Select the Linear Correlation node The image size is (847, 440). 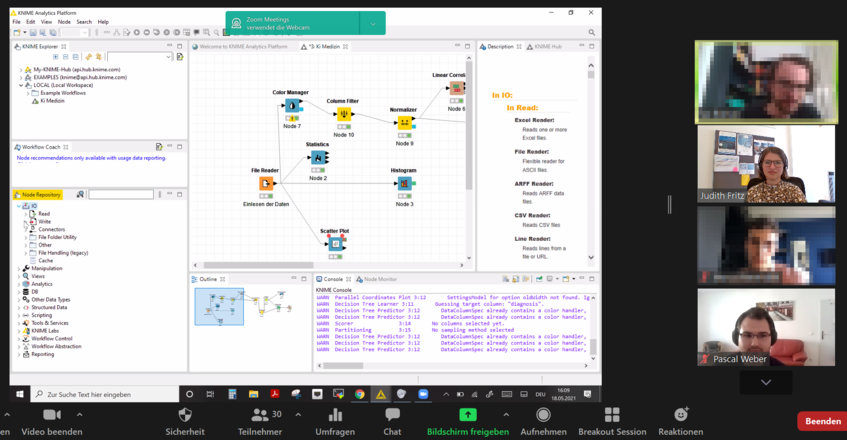457,87
